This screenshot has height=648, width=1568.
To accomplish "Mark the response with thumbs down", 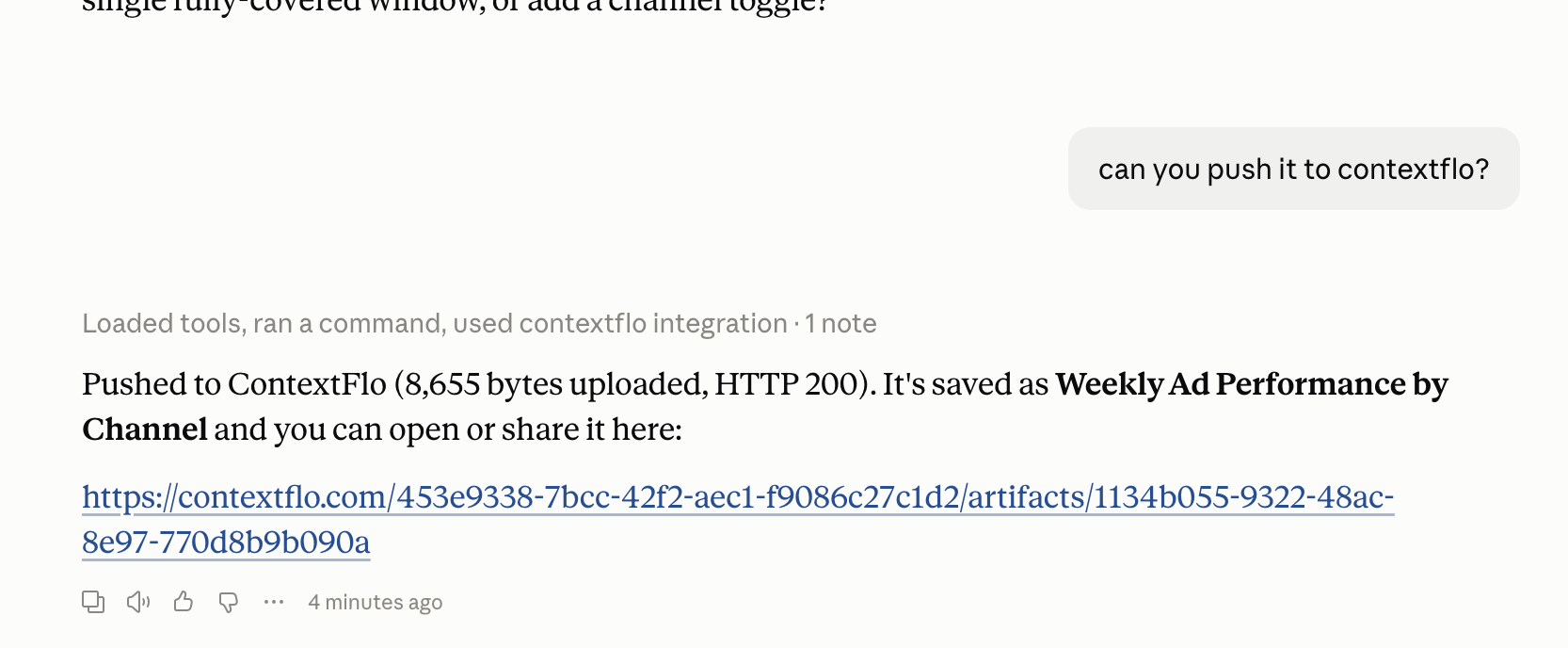I will 229,602.
